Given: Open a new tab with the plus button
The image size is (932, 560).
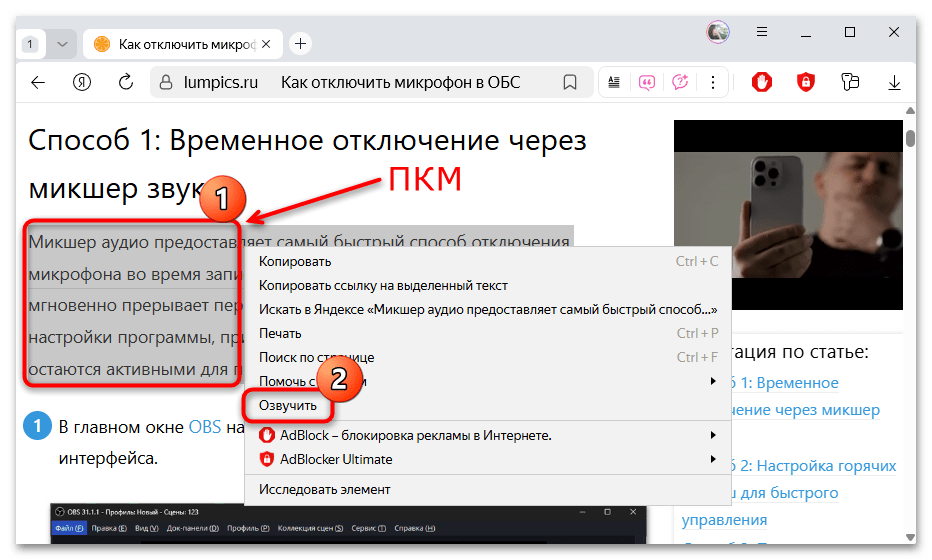Looking at the screenshot, I should [x=301, y=44].
